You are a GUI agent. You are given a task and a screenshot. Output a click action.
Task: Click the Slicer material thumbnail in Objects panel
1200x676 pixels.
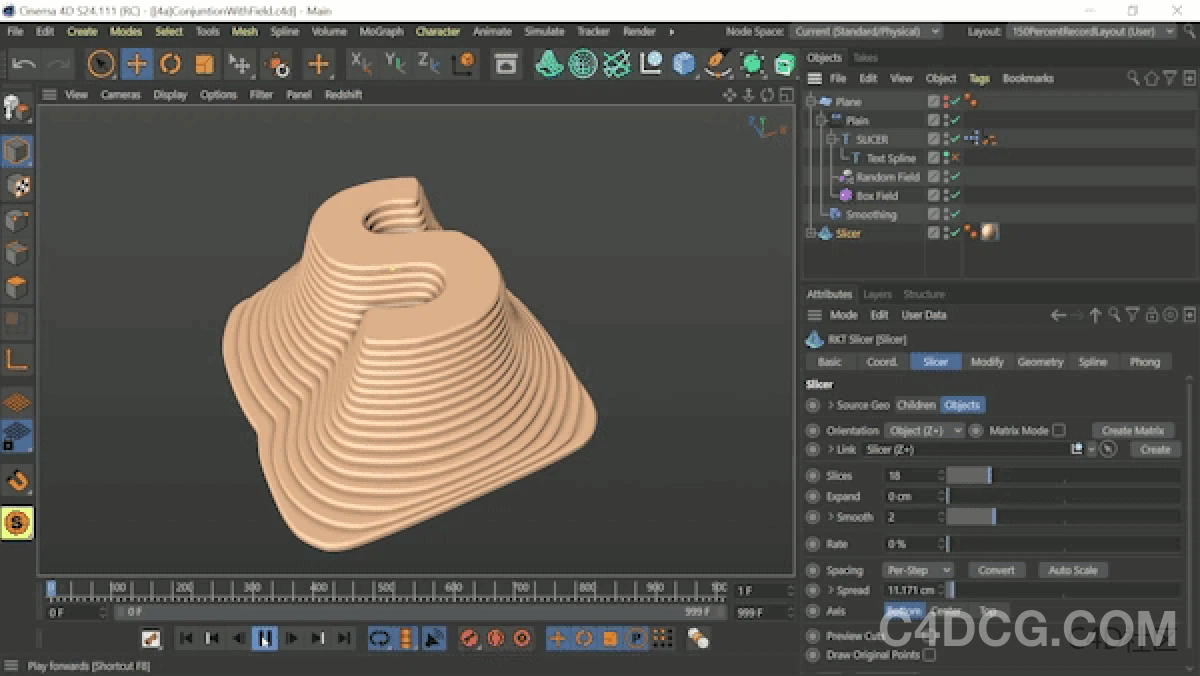click(988, 232)
